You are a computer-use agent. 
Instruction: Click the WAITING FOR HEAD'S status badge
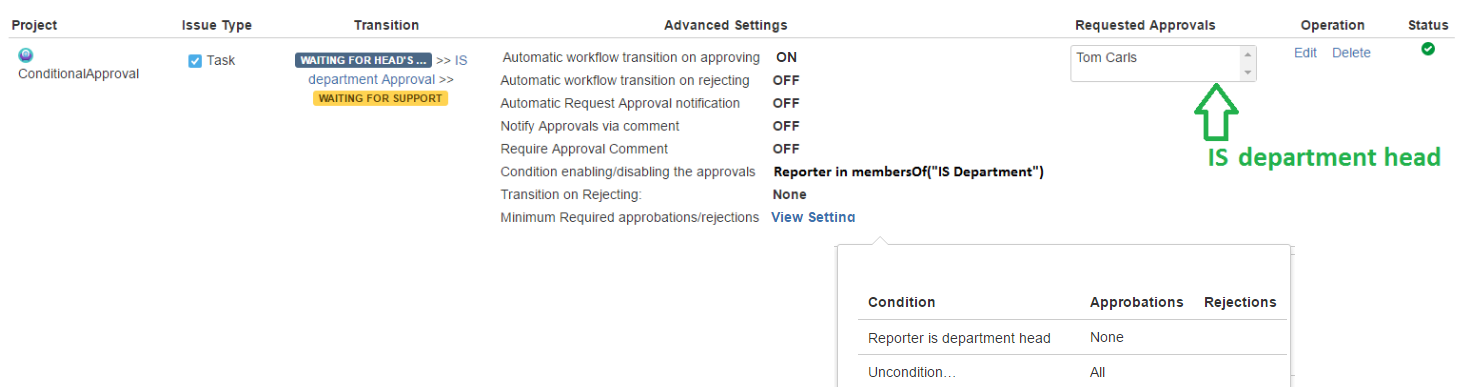tap(364, 60)
